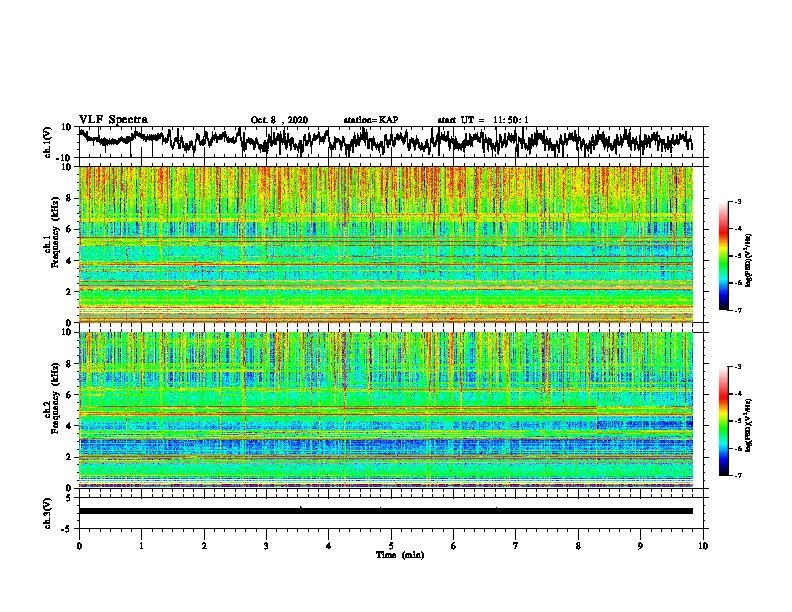Click time axis tick label "8"
The height and width of the screenshot is (612, 792).
pyautogui.click(x=578, y=546)
